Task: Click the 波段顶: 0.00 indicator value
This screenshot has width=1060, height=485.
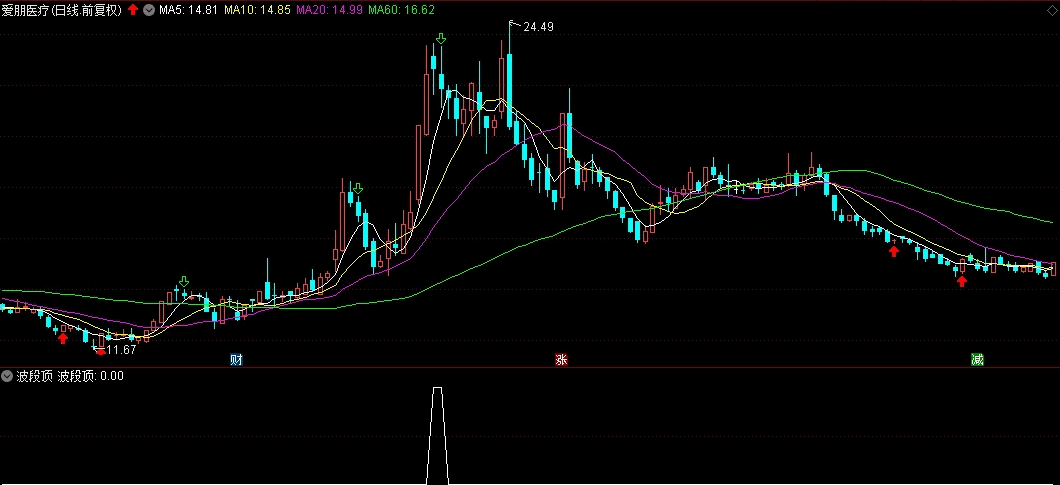Action: click(91, 376)
